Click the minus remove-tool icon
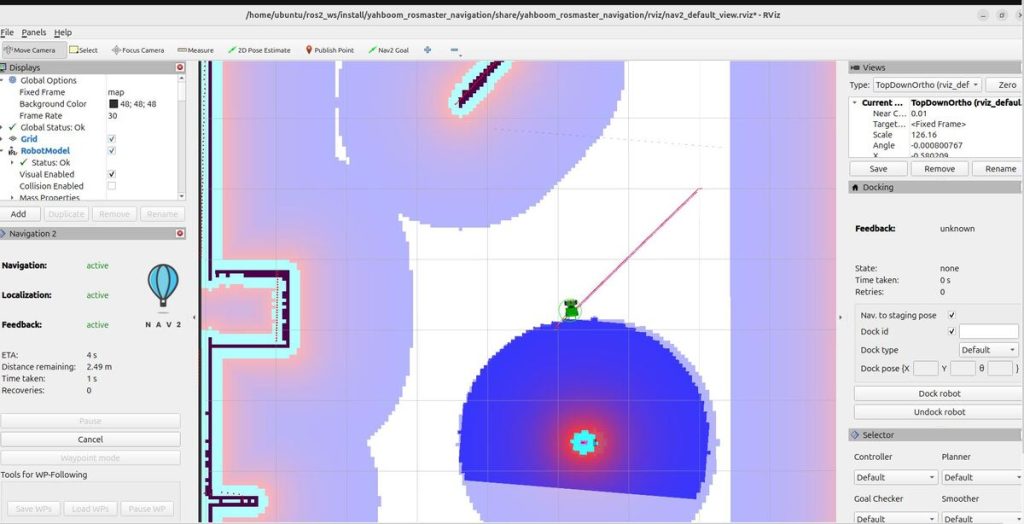The height and width of the screenshot is (524, 1024). (455, 50)
